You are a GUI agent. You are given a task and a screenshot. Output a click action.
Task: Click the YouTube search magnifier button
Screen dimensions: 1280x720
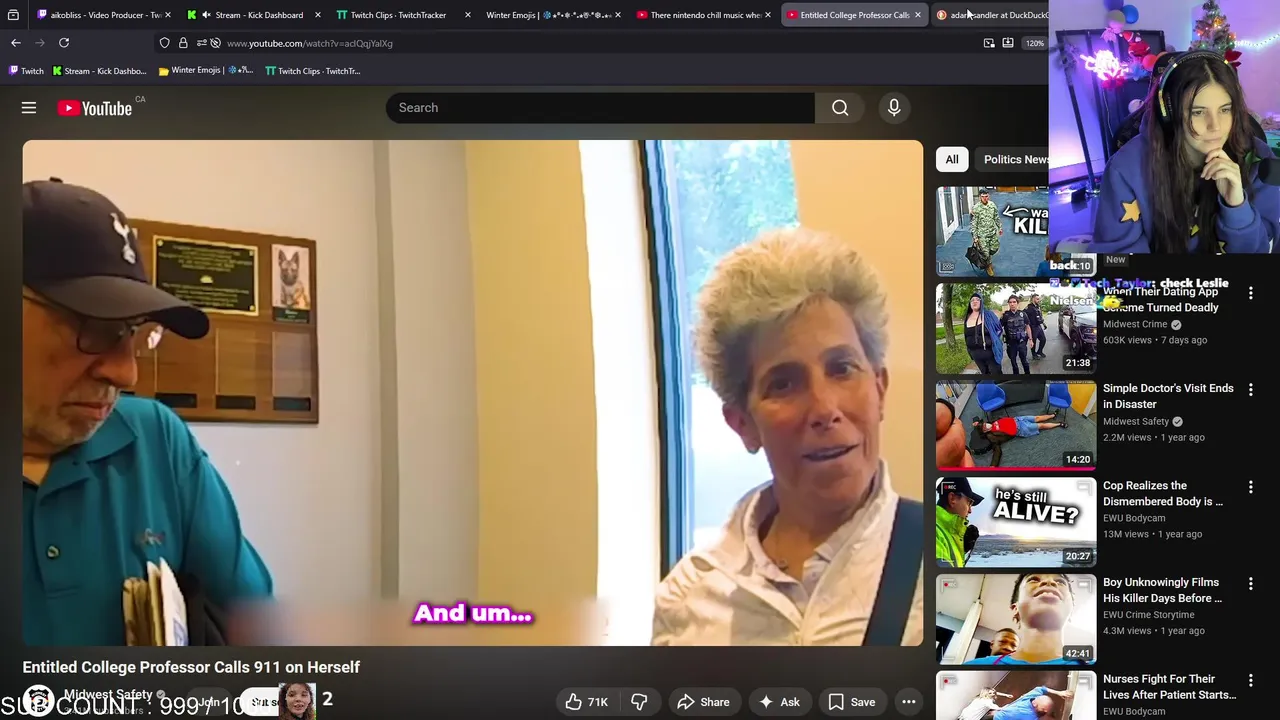(840, 108)
